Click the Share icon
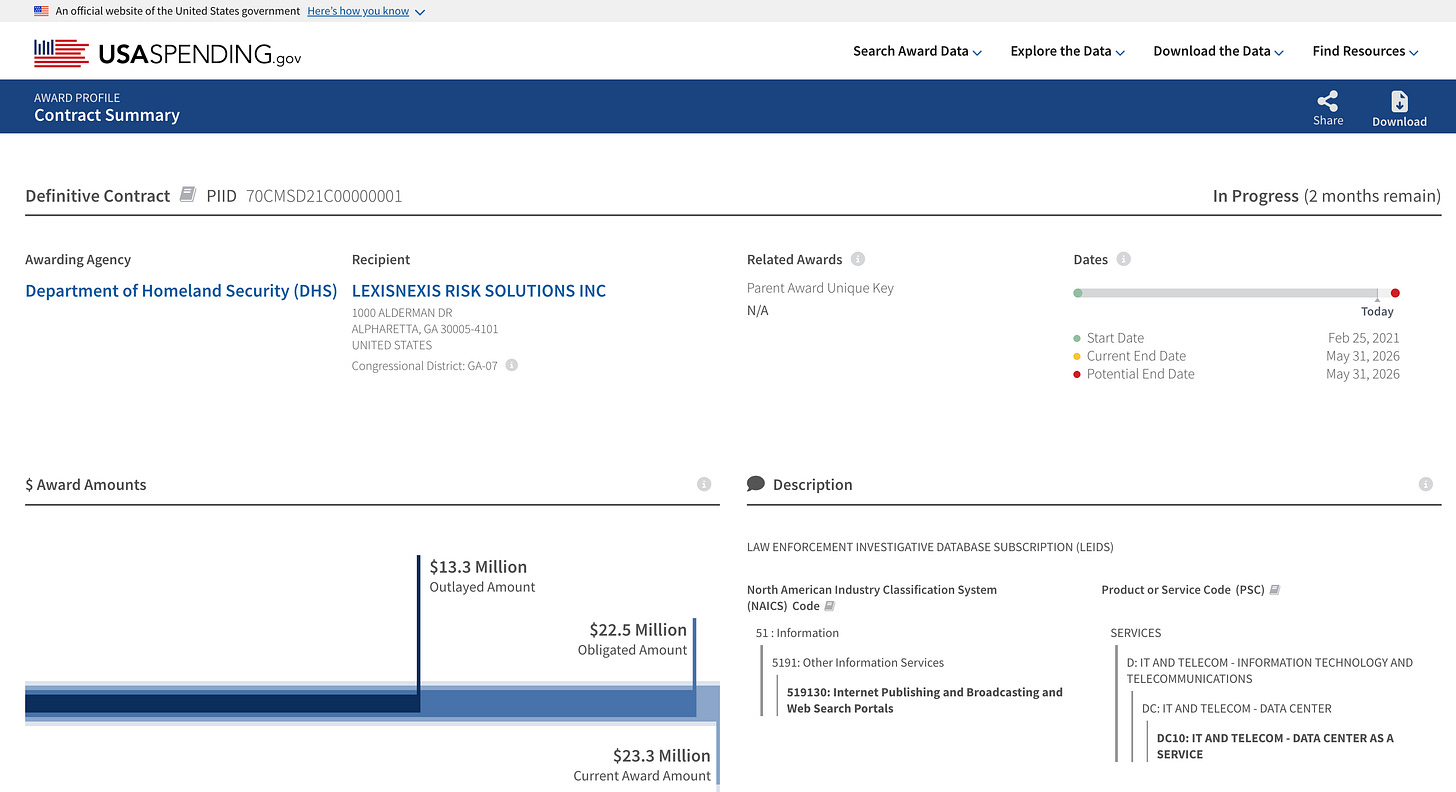1456x792 pixels. [x=1328, y=101]
